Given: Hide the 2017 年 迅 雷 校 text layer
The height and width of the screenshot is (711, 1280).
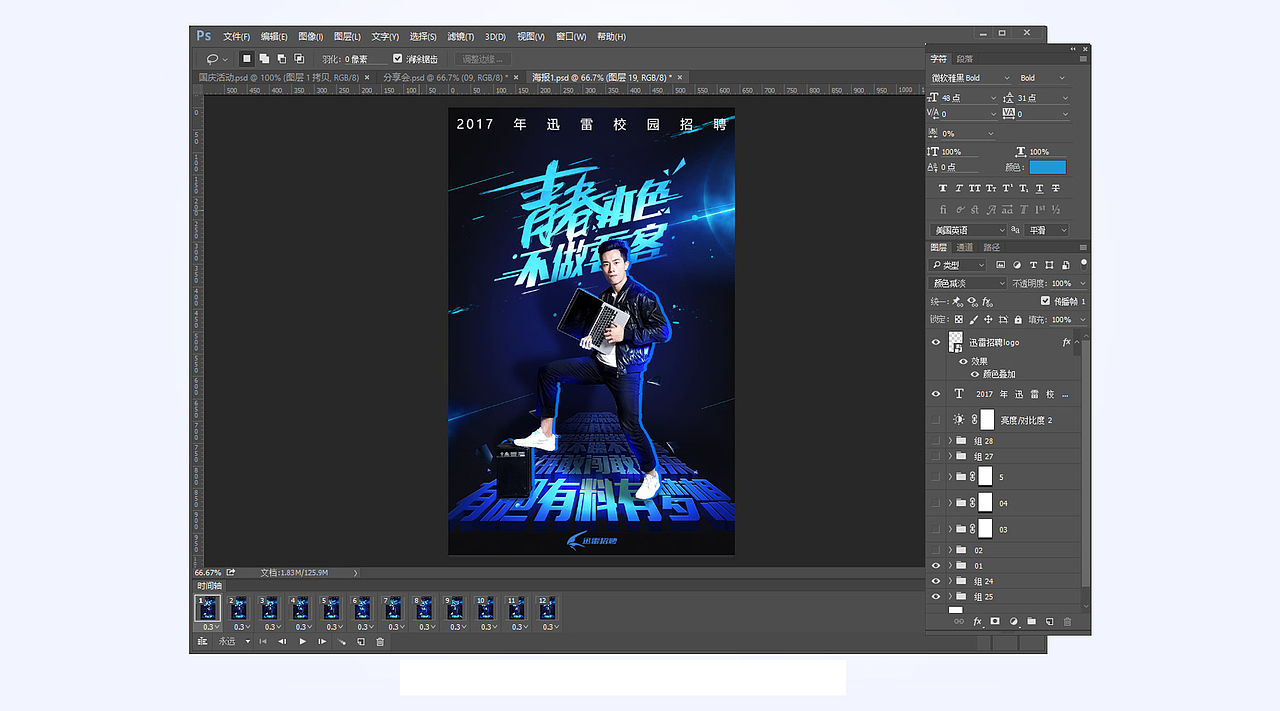Looking at the screenshot, I should pos(936,394).
